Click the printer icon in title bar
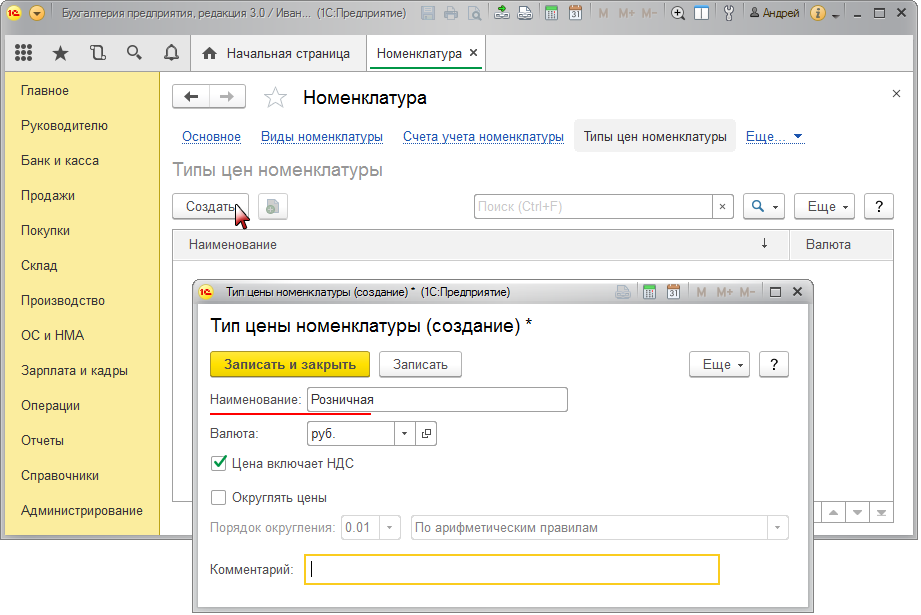This screenshot has height=615, width=921. click(451, 13)
